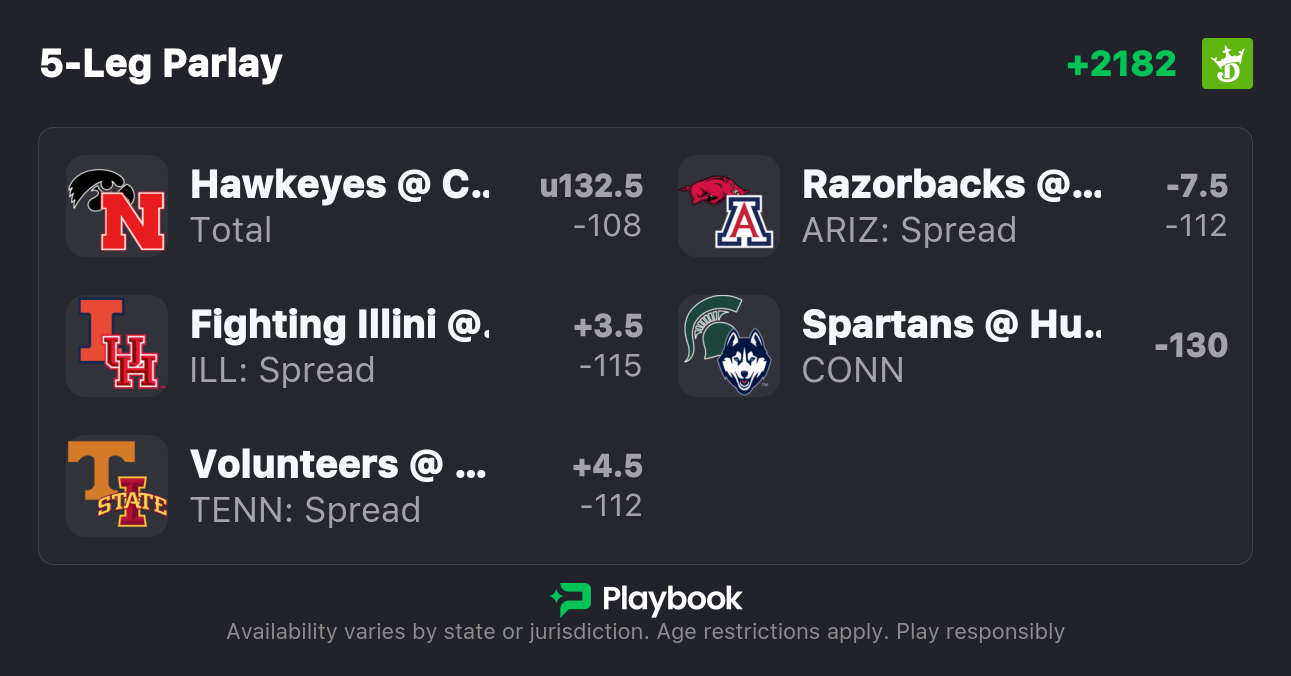Image resolution: width=1291 pixels, height=676 pixels.
Task: Click the 5-Leg Parlay heading
Action: coord(161,64)
